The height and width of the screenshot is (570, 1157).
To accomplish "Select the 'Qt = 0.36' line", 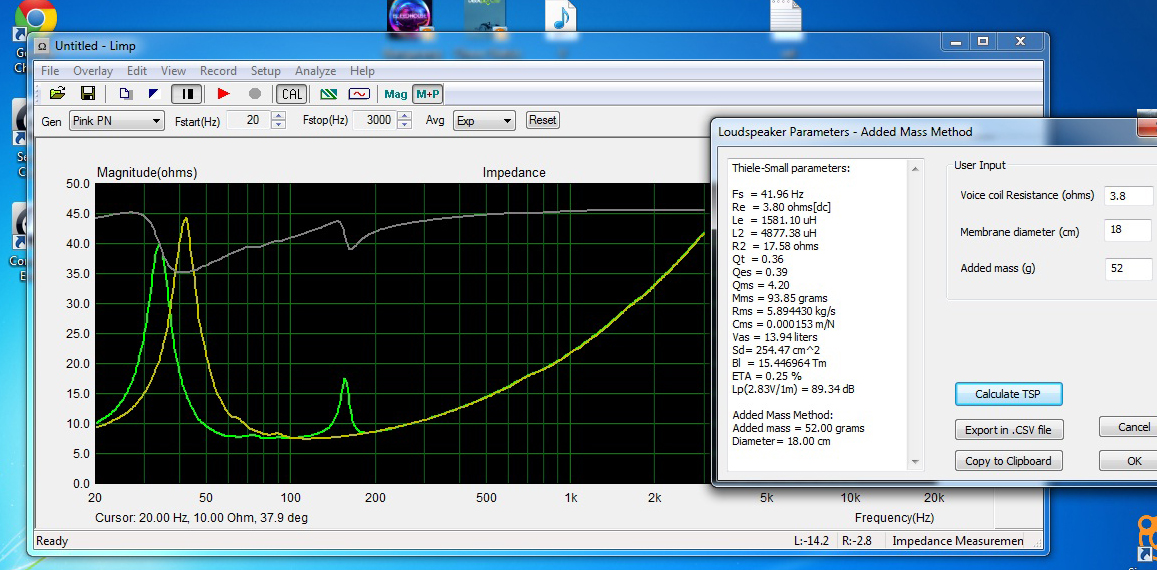I will (758, 259).
